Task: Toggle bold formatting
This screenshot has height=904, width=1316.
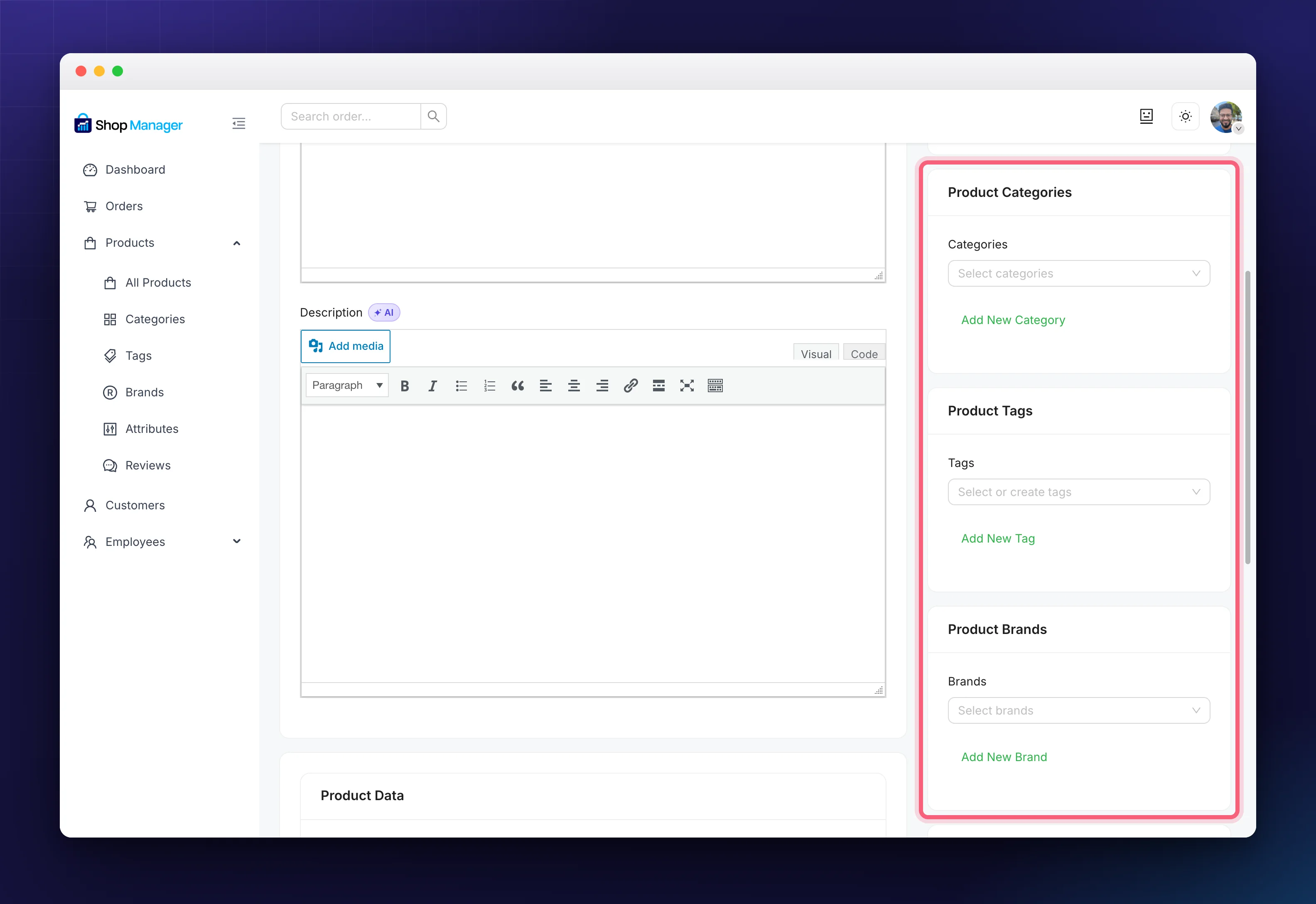Action: [404, 386]
